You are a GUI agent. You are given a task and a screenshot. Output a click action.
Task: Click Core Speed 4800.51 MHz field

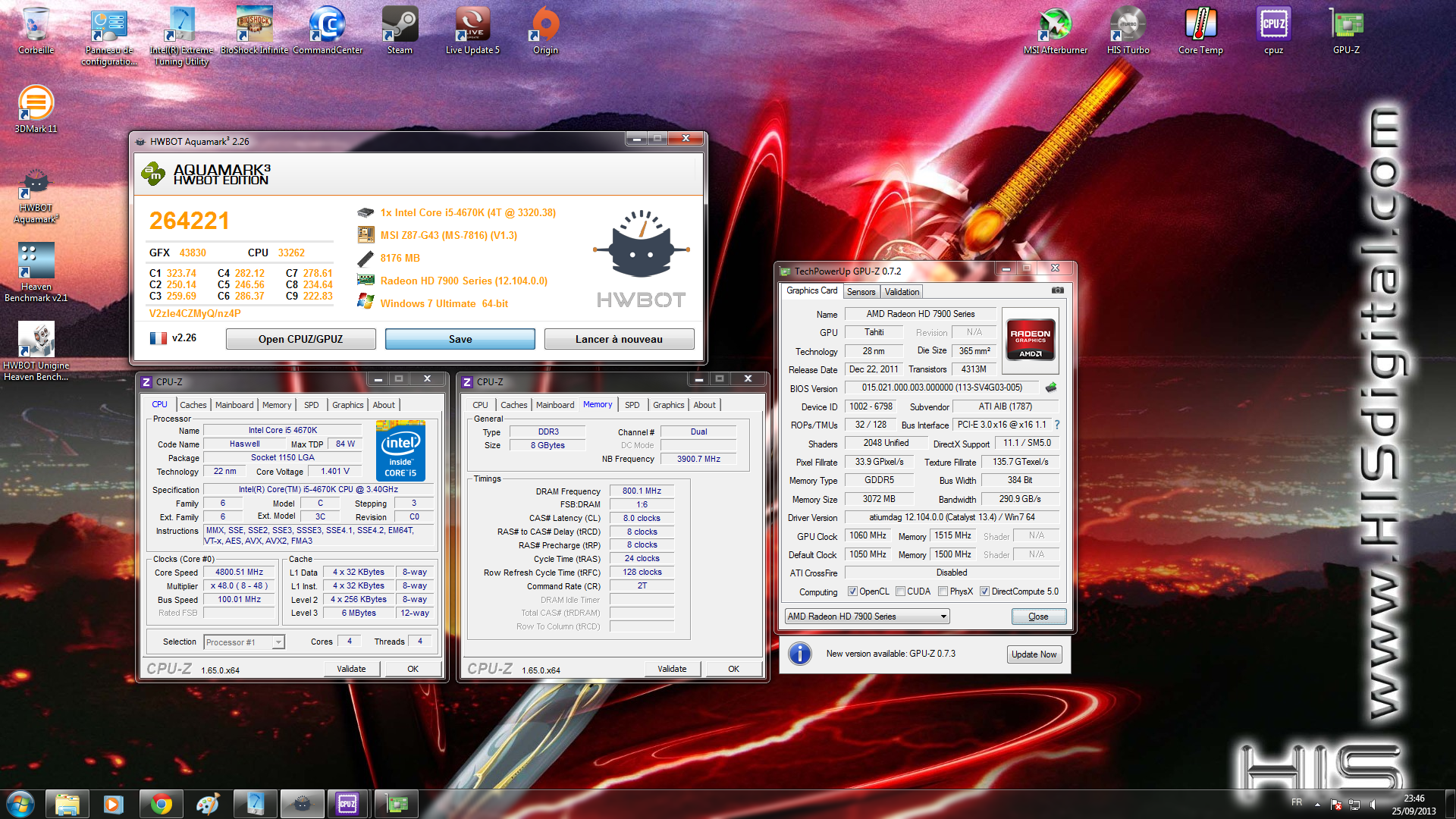(240, 573)
